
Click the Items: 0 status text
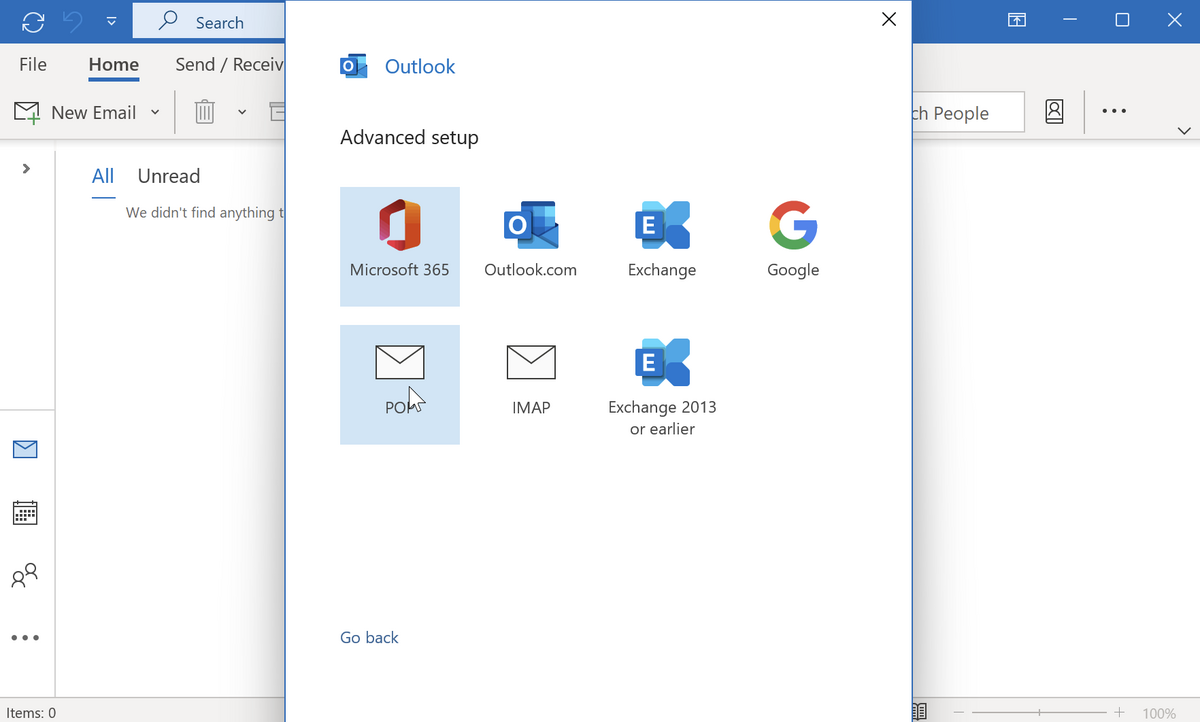tap(31, 713)
